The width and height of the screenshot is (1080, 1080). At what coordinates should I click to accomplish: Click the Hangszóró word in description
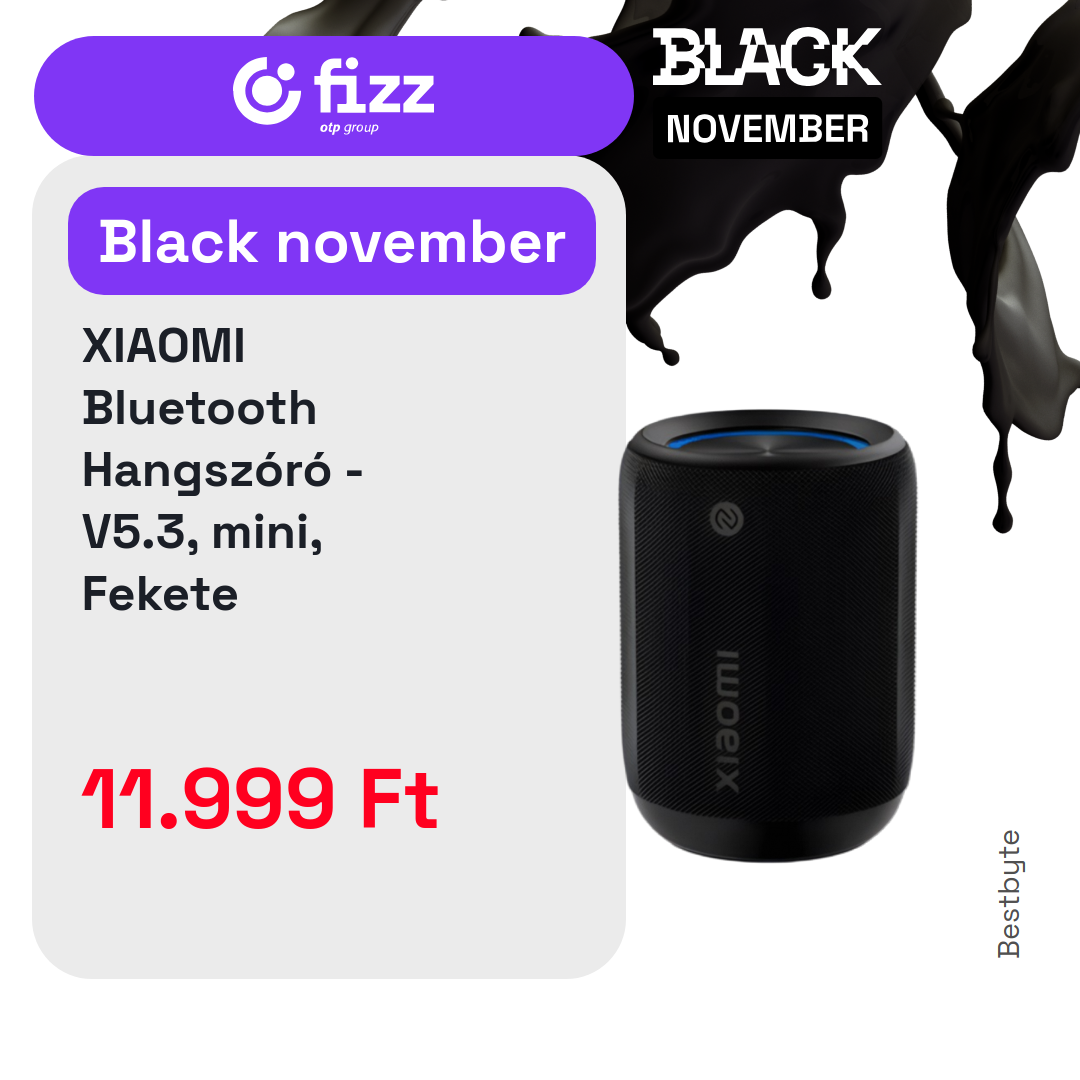tap(207, 471)
